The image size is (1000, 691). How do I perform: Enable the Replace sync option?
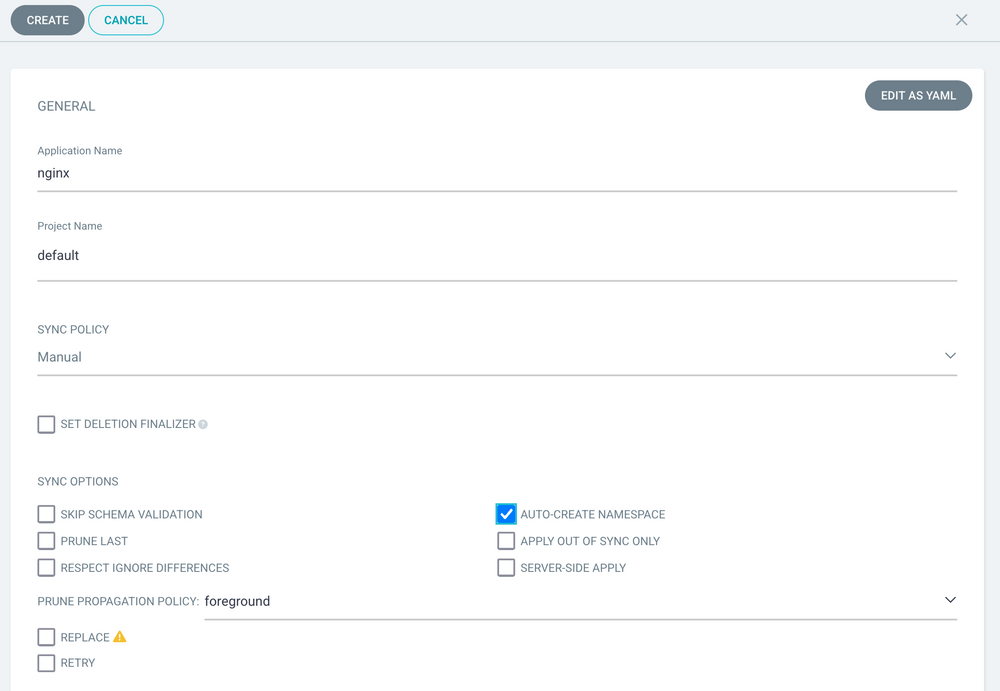click(46, 637)
